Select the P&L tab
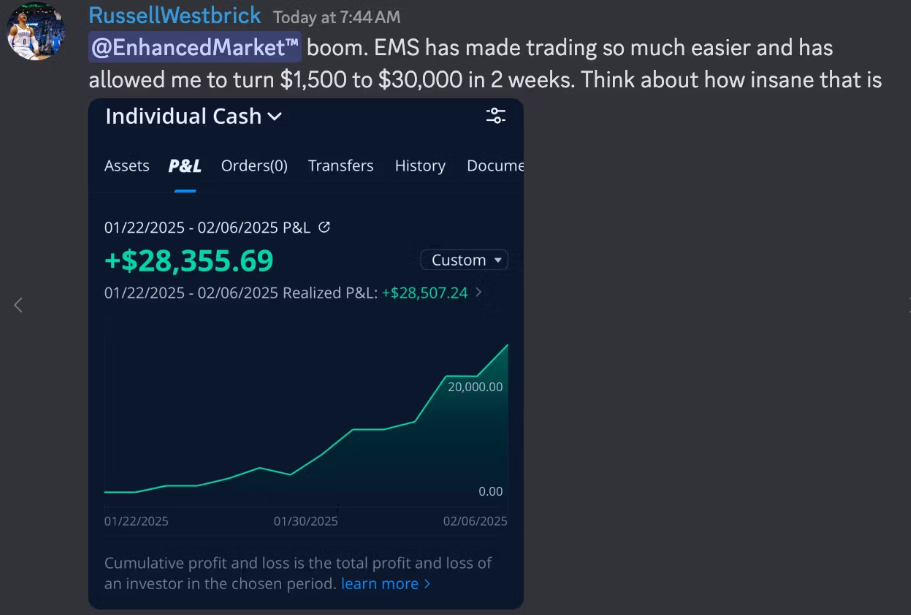911x615 pixels. [x=185, y=166]
